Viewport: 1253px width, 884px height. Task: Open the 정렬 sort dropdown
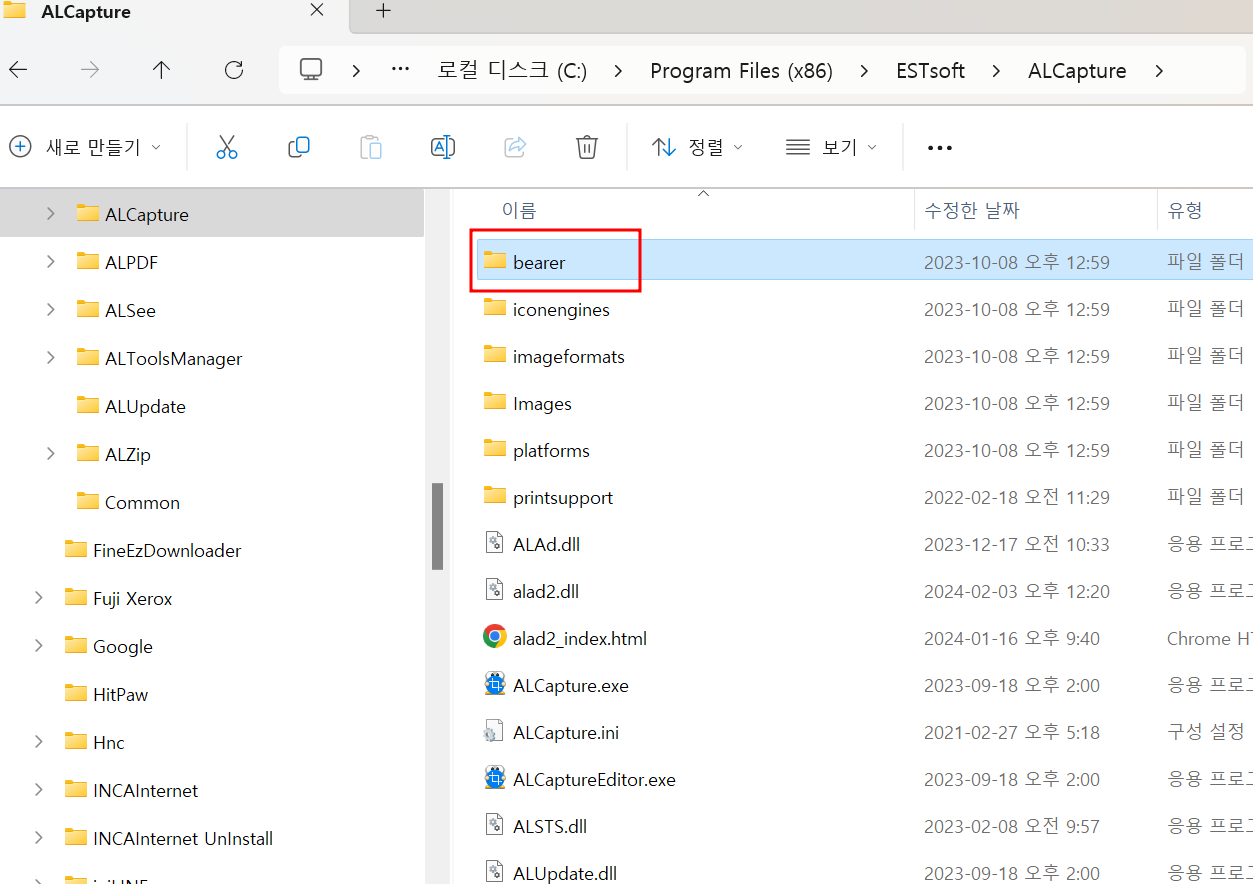(x=697, y=147)
